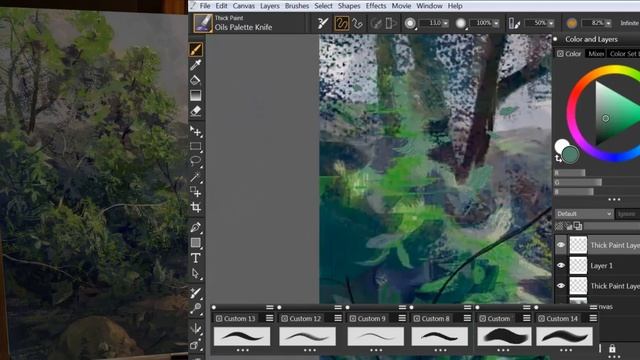Select the Paint Bucket tool
The width and height of the screenshot is (640, 360).
196,80
